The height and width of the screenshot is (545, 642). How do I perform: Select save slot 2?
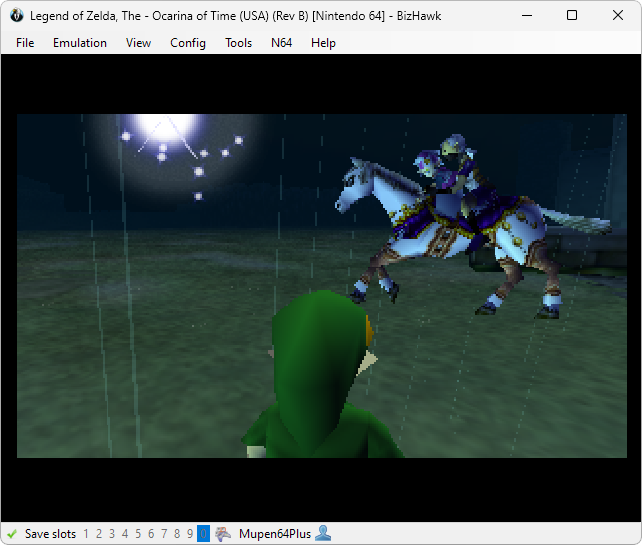pyautogui.click(x=99, y=534)
